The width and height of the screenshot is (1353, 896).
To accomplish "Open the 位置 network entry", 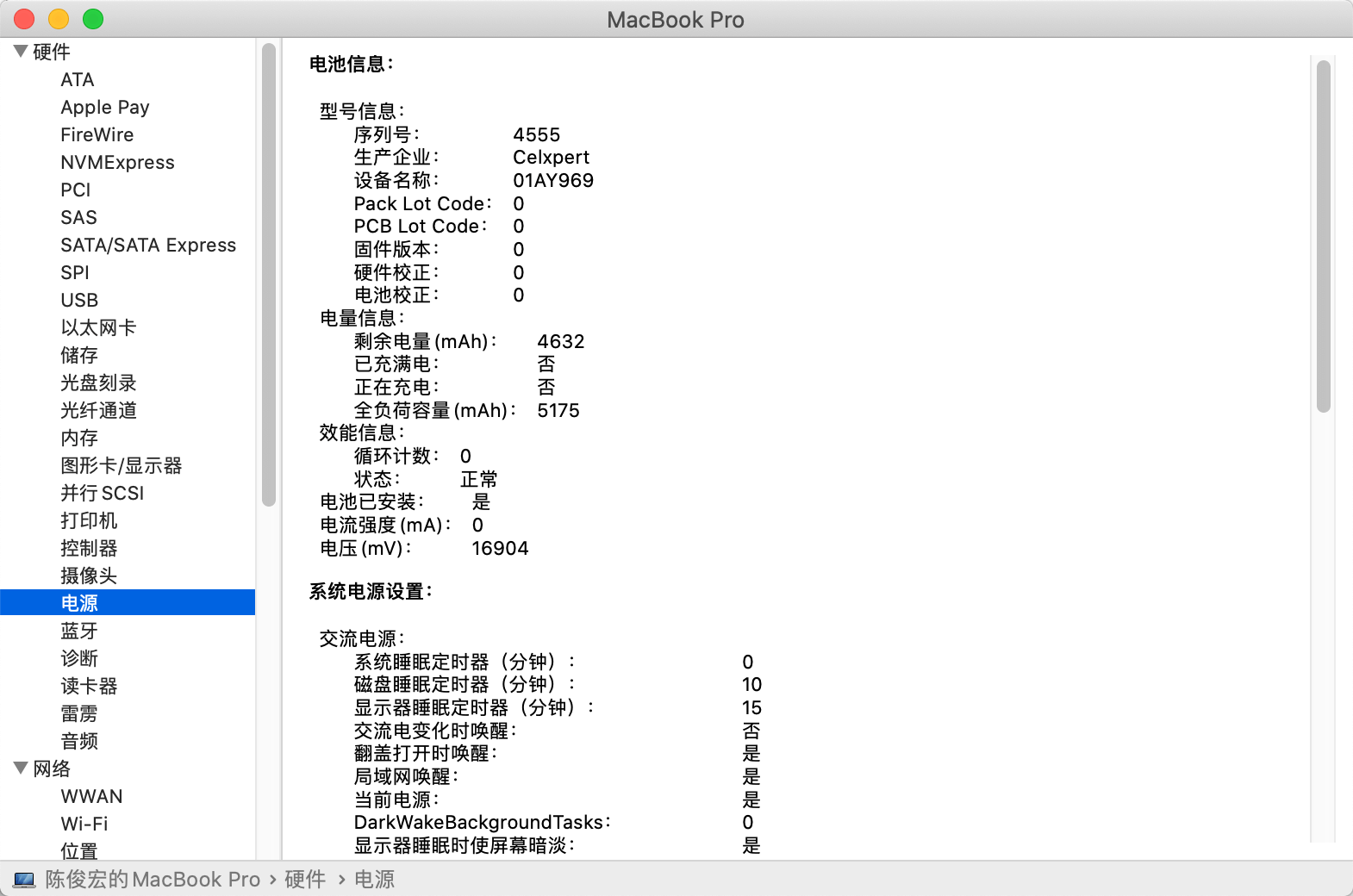I will click(79, 850).
